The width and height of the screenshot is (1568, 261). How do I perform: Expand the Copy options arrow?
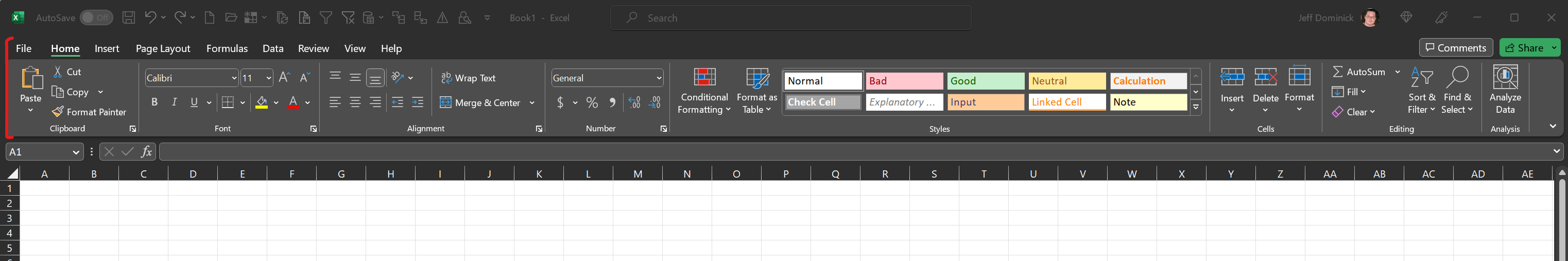(100, 92)
